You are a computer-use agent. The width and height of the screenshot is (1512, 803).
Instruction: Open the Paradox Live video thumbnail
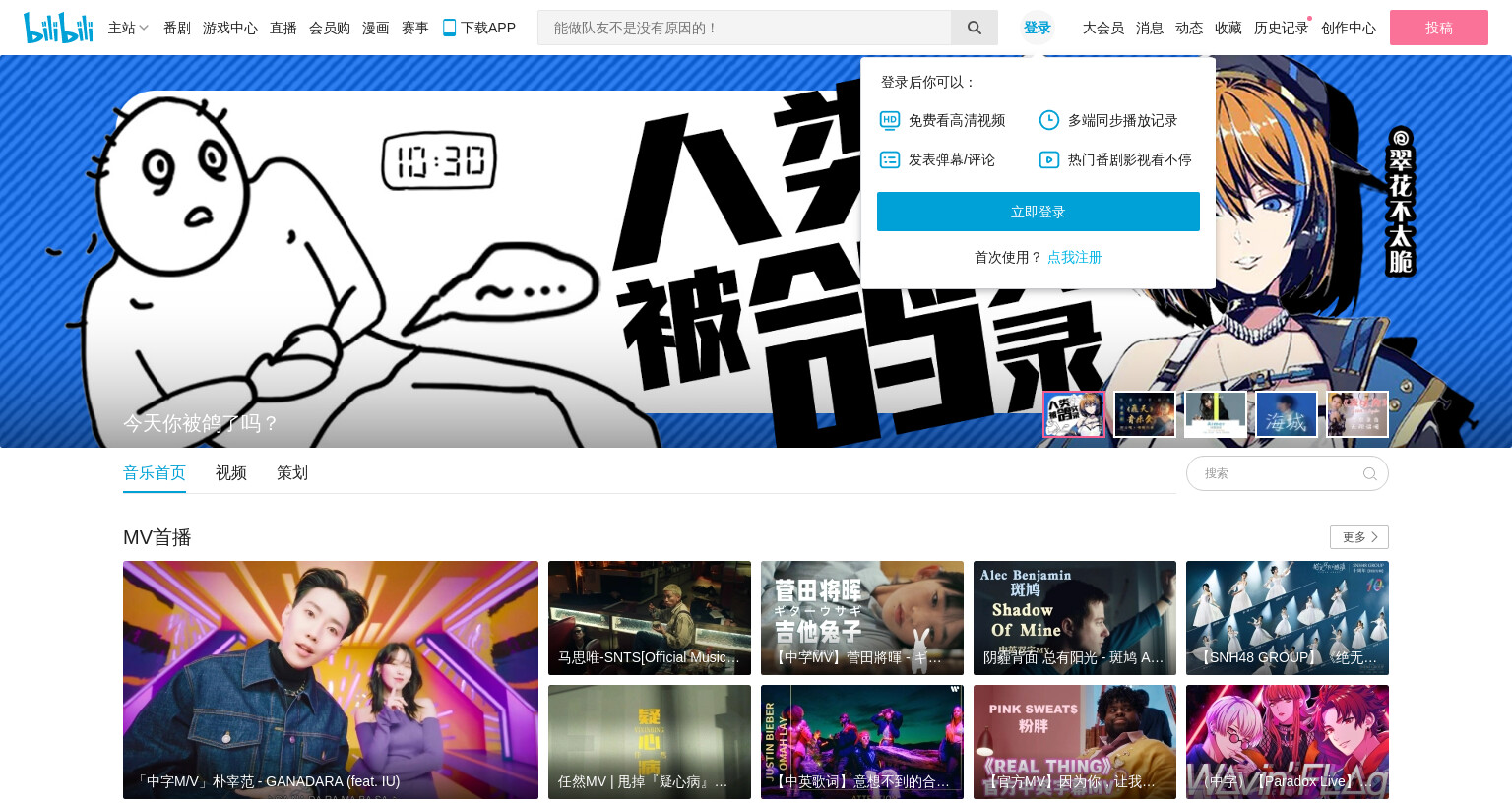click(1288, 742)
